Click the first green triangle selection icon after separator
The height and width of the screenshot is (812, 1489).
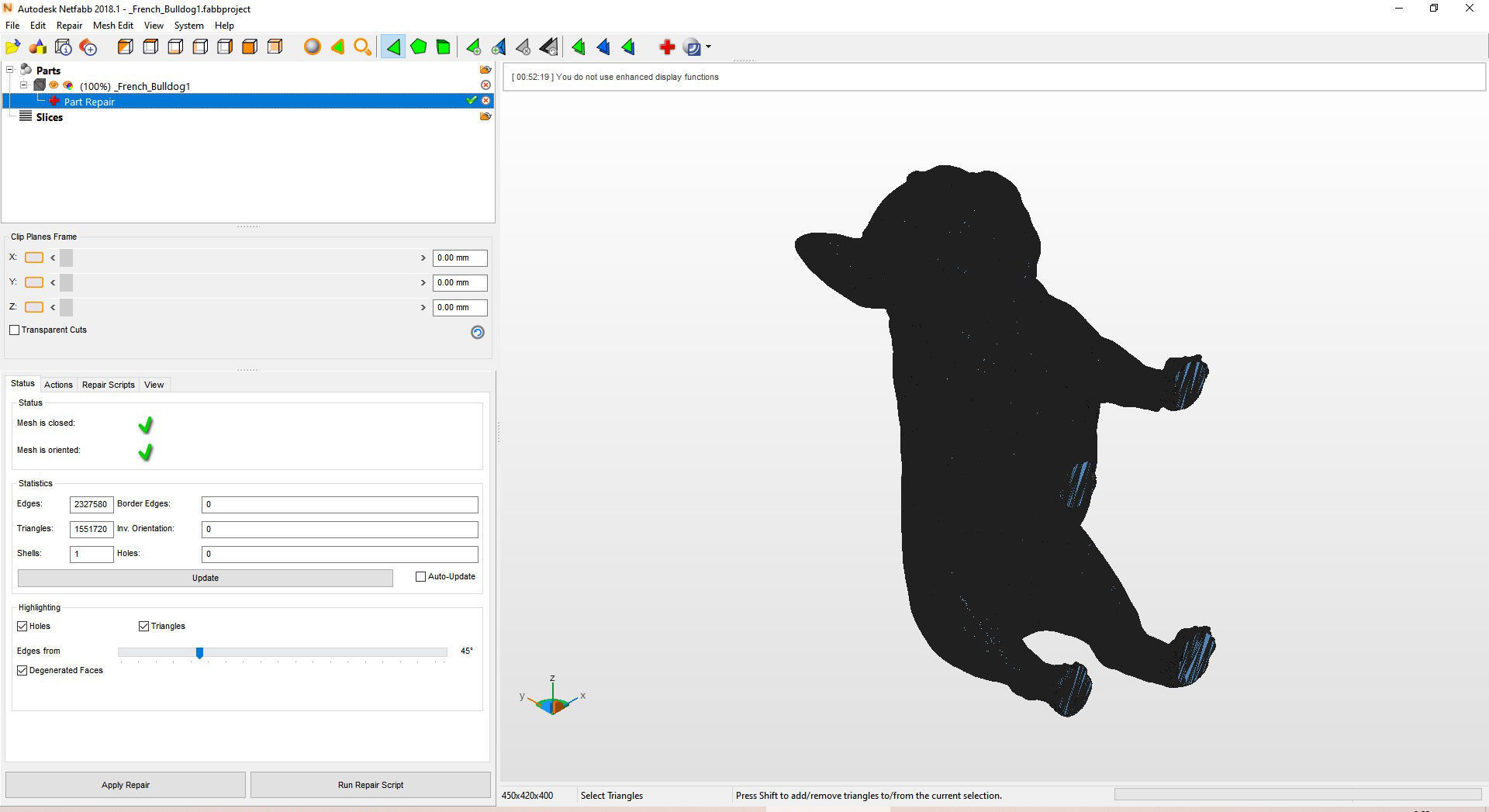pos(579,47)
